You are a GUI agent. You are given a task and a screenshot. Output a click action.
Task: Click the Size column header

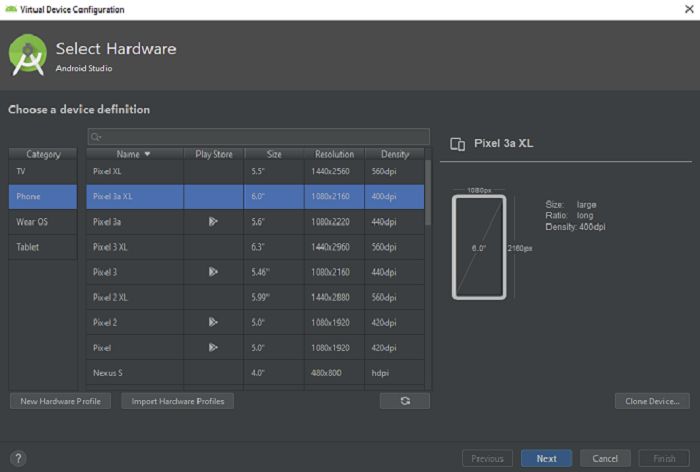[274, 154]
